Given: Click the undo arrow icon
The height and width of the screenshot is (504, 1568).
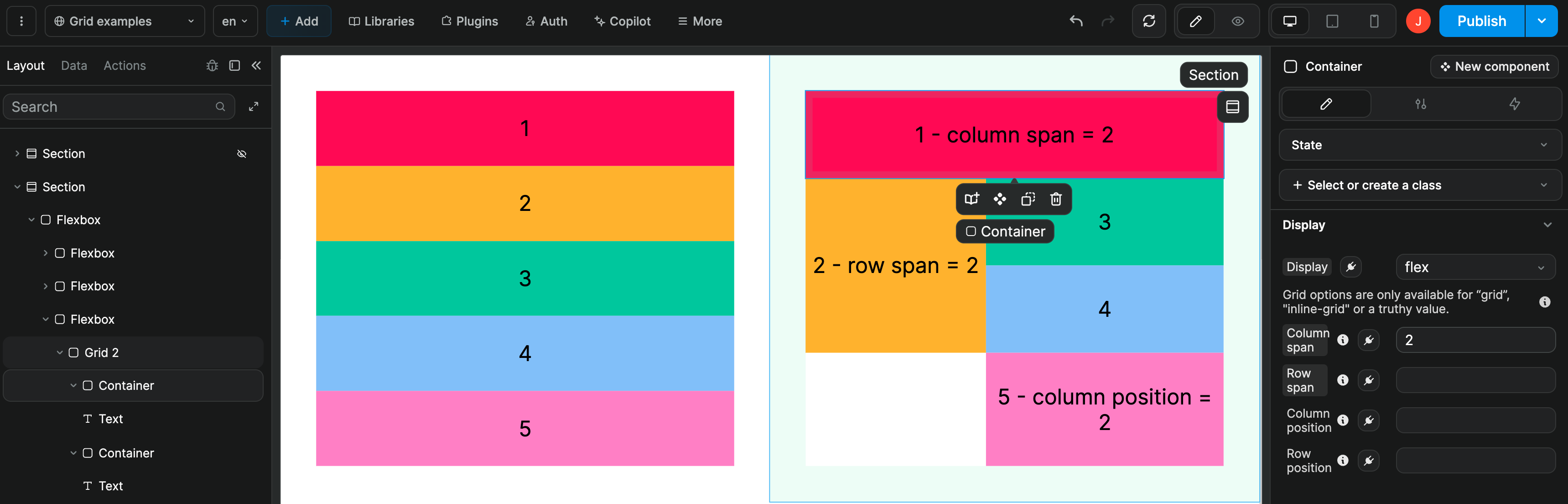Looking at the screenshot, I should coord(1075,21).
